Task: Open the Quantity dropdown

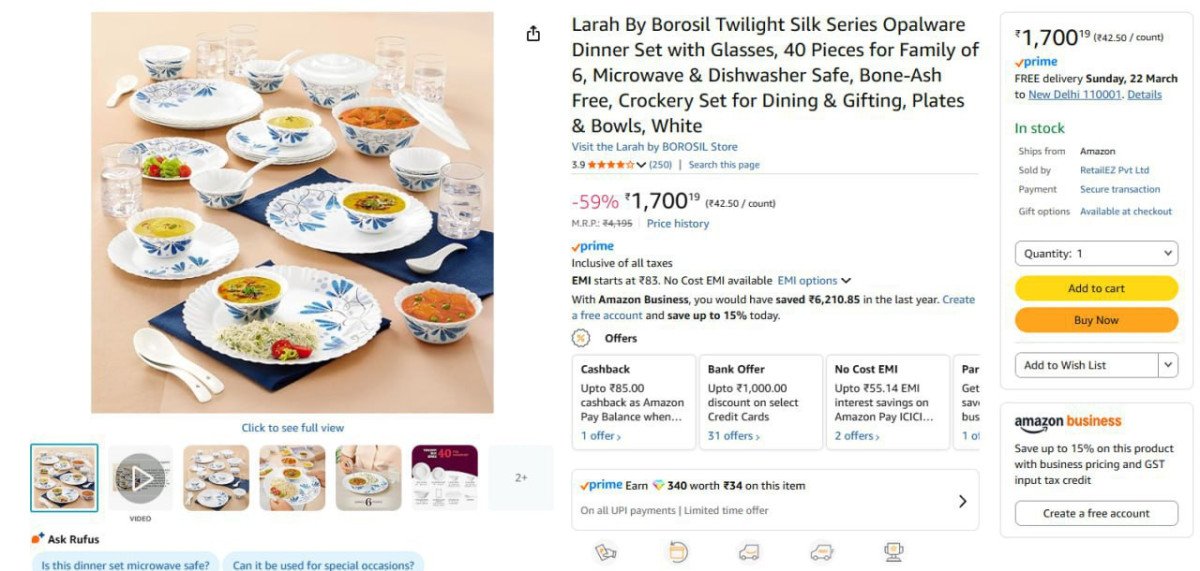Action: click(x=1096, y=254)
